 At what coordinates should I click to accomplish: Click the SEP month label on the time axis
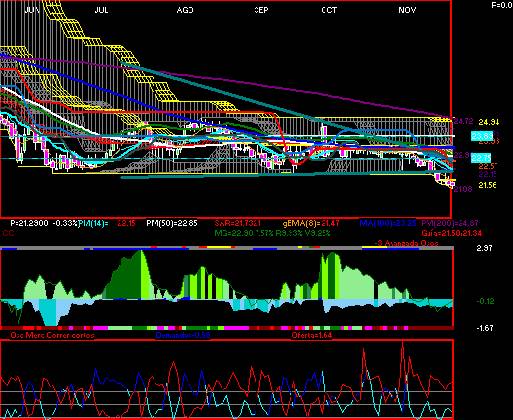pyautogui.click(x=261, y=10)
